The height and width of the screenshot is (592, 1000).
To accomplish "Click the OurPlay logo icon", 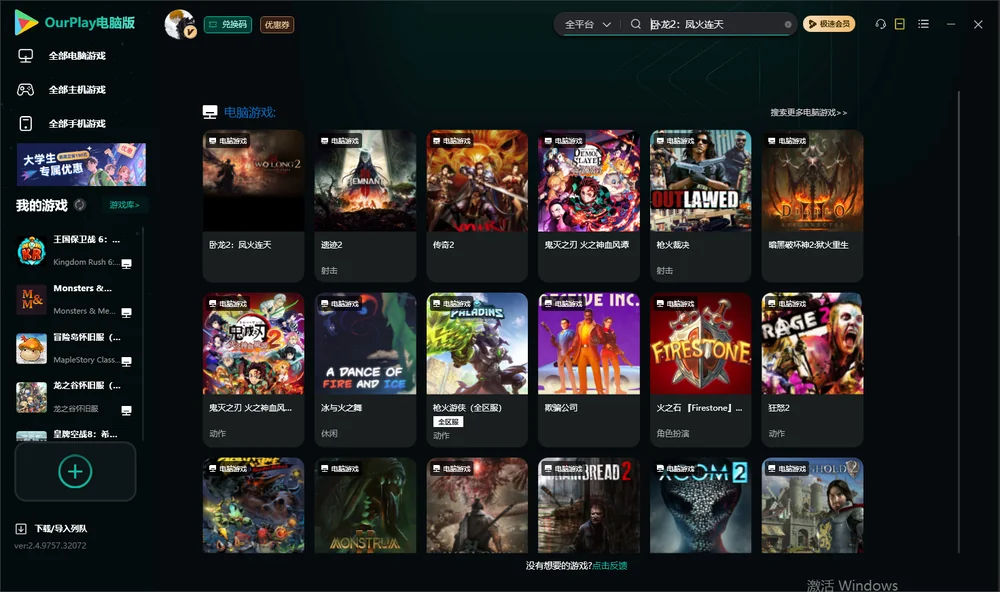I will pos(26,22).
